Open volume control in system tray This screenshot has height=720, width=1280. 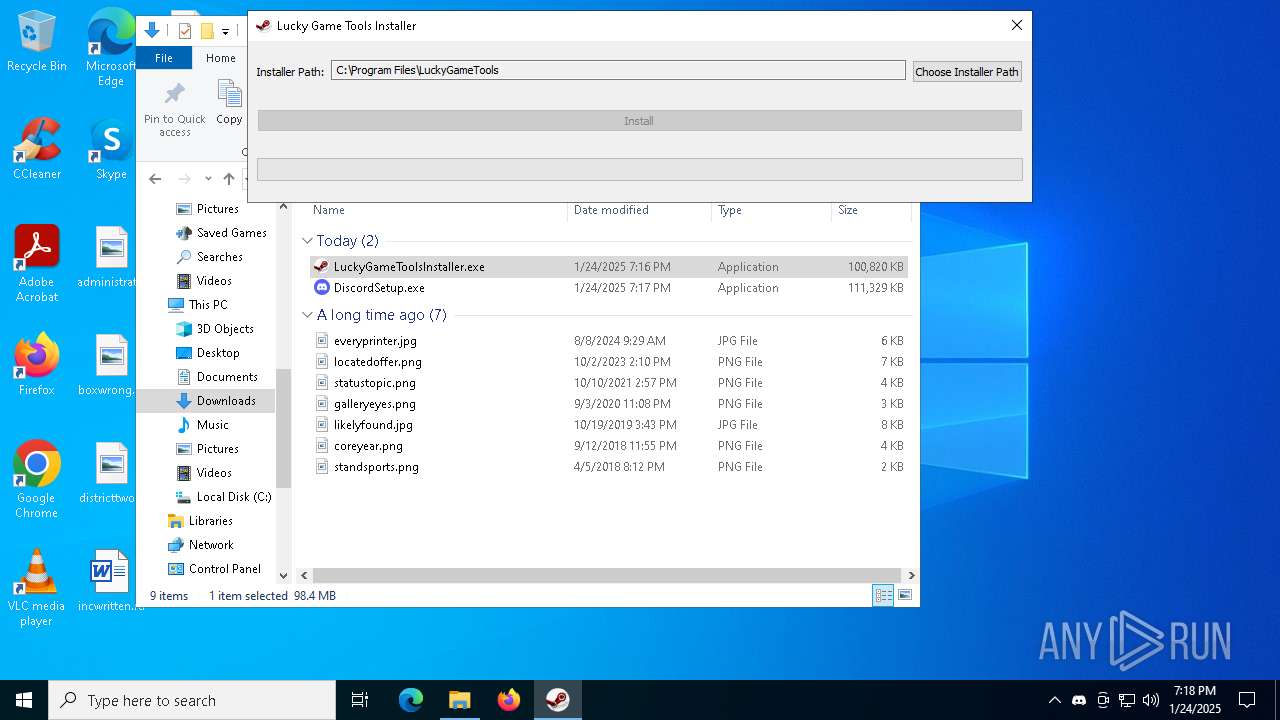[x=1151, y=700]
